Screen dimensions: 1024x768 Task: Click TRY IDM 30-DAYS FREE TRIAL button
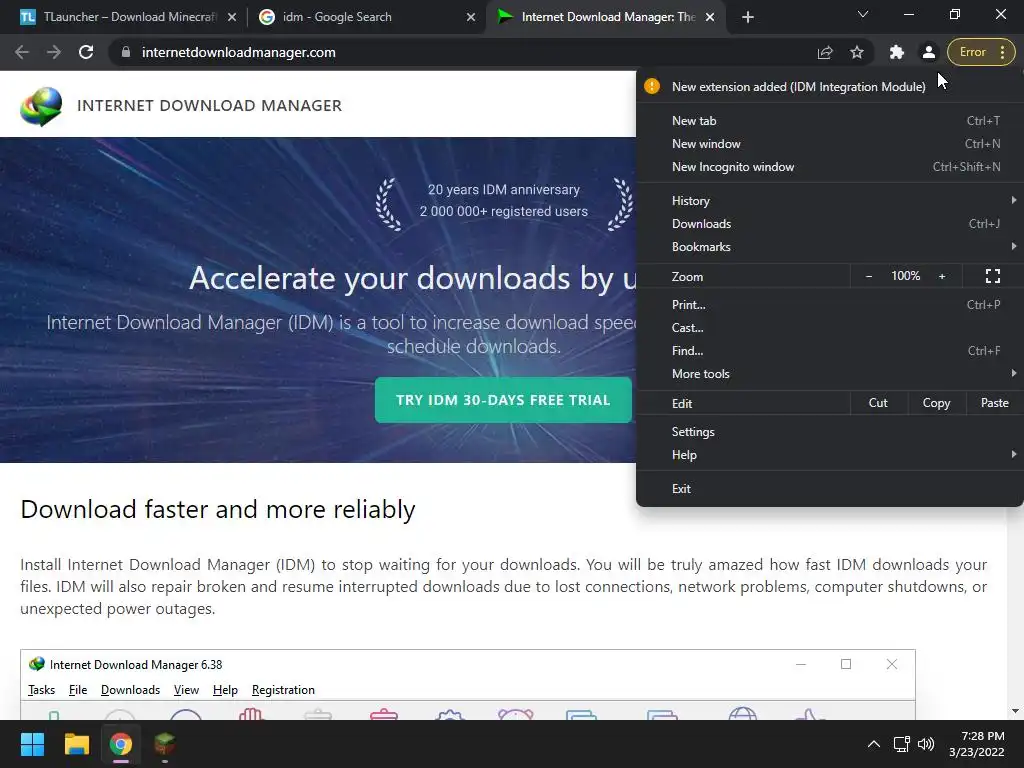click(x=503, y=400)
